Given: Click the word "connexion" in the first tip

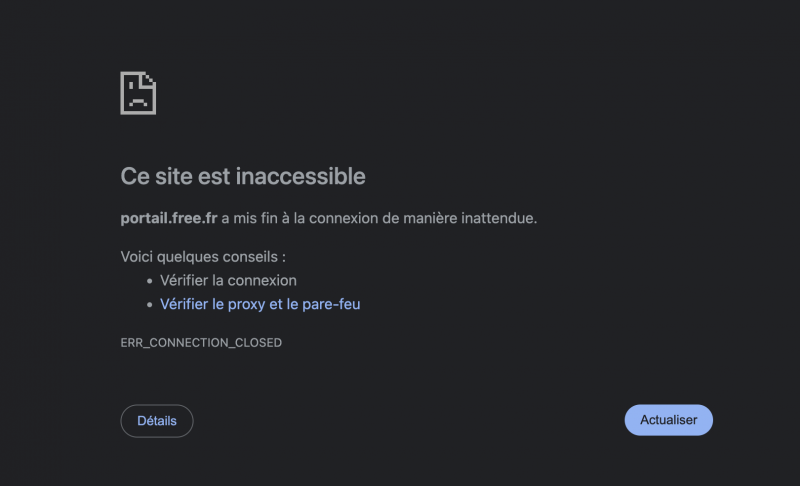Looking at the screenshot, I should click(x=262, y=281).
